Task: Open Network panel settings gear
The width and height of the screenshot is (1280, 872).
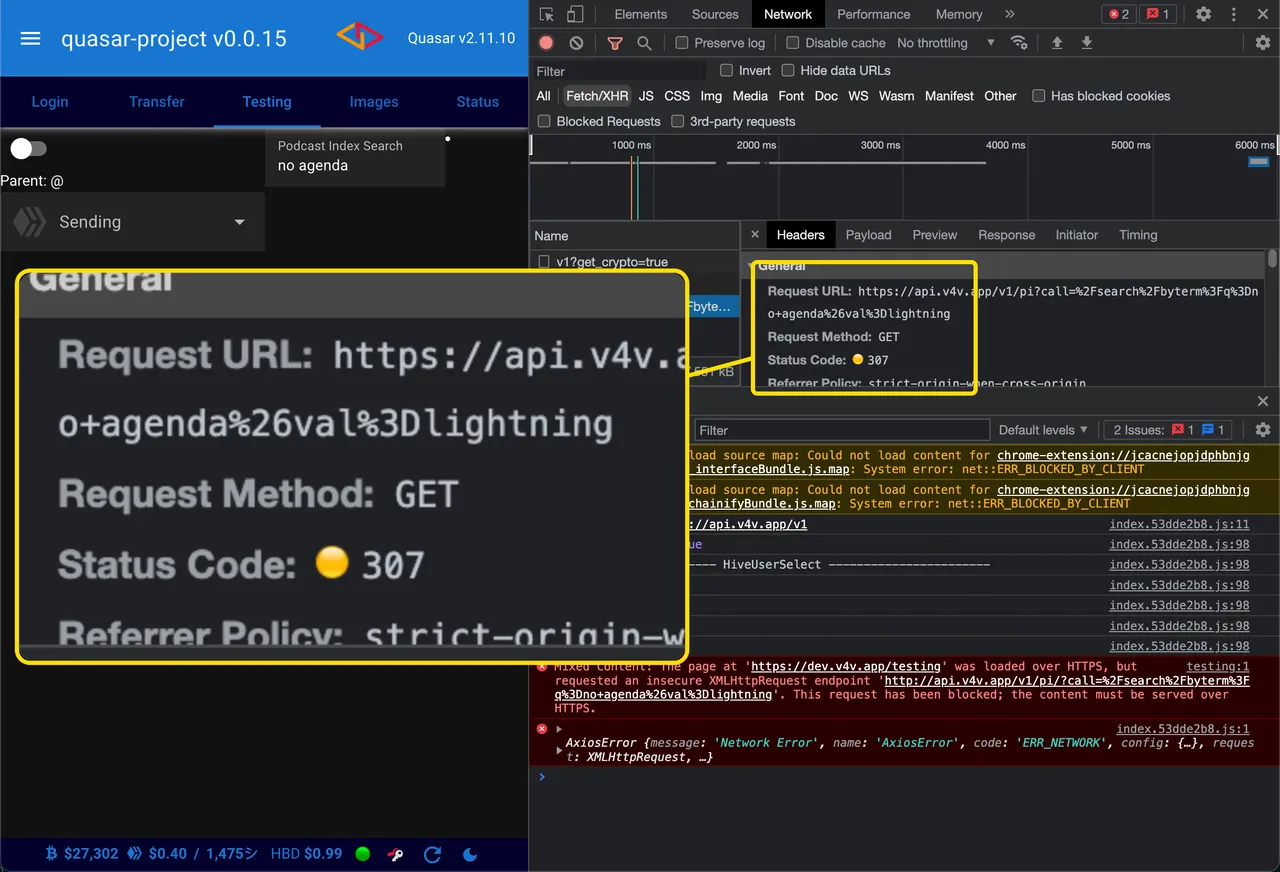Action: (x=1263, y=43)
